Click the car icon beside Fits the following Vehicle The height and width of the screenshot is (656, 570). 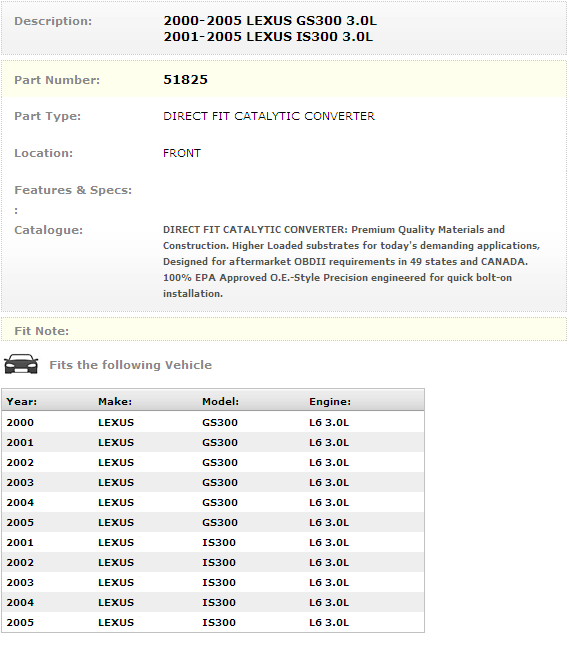pyautogui.click(x=21, y=364)
